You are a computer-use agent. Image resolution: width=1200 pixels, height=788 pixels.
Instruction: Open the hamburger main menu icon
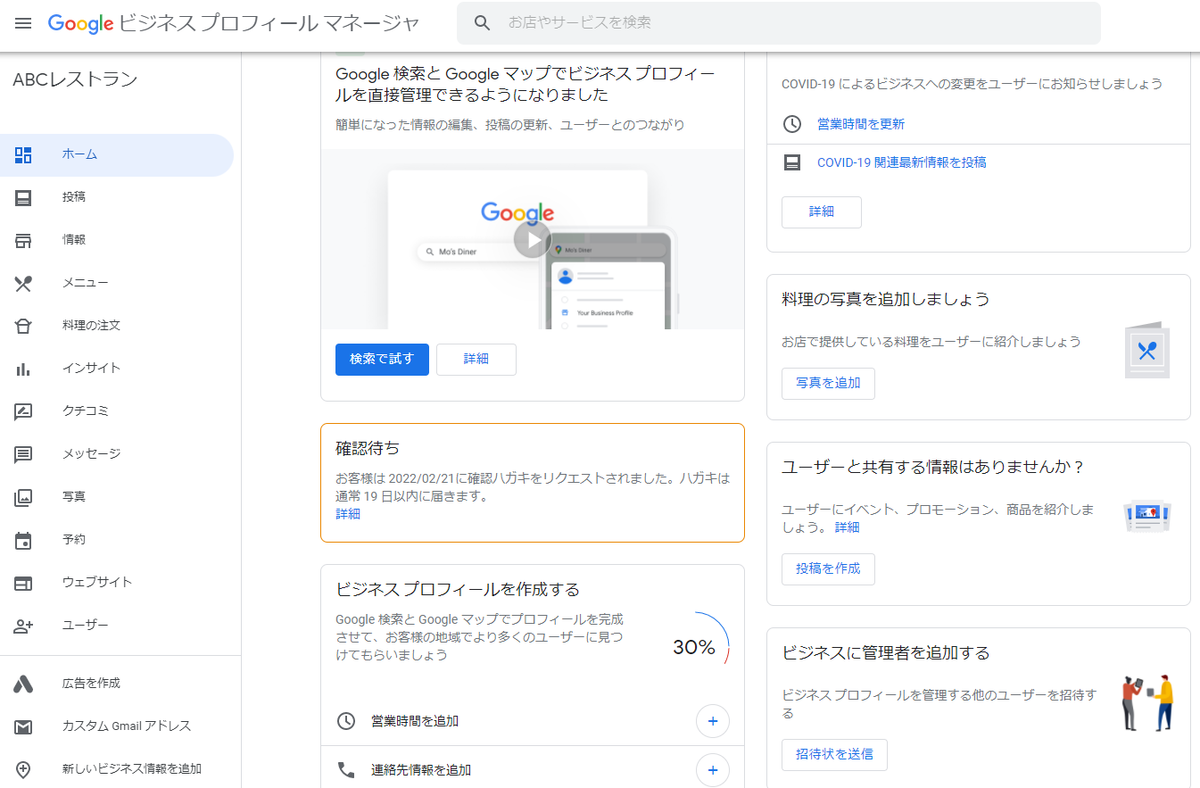[x=23, y=22]
